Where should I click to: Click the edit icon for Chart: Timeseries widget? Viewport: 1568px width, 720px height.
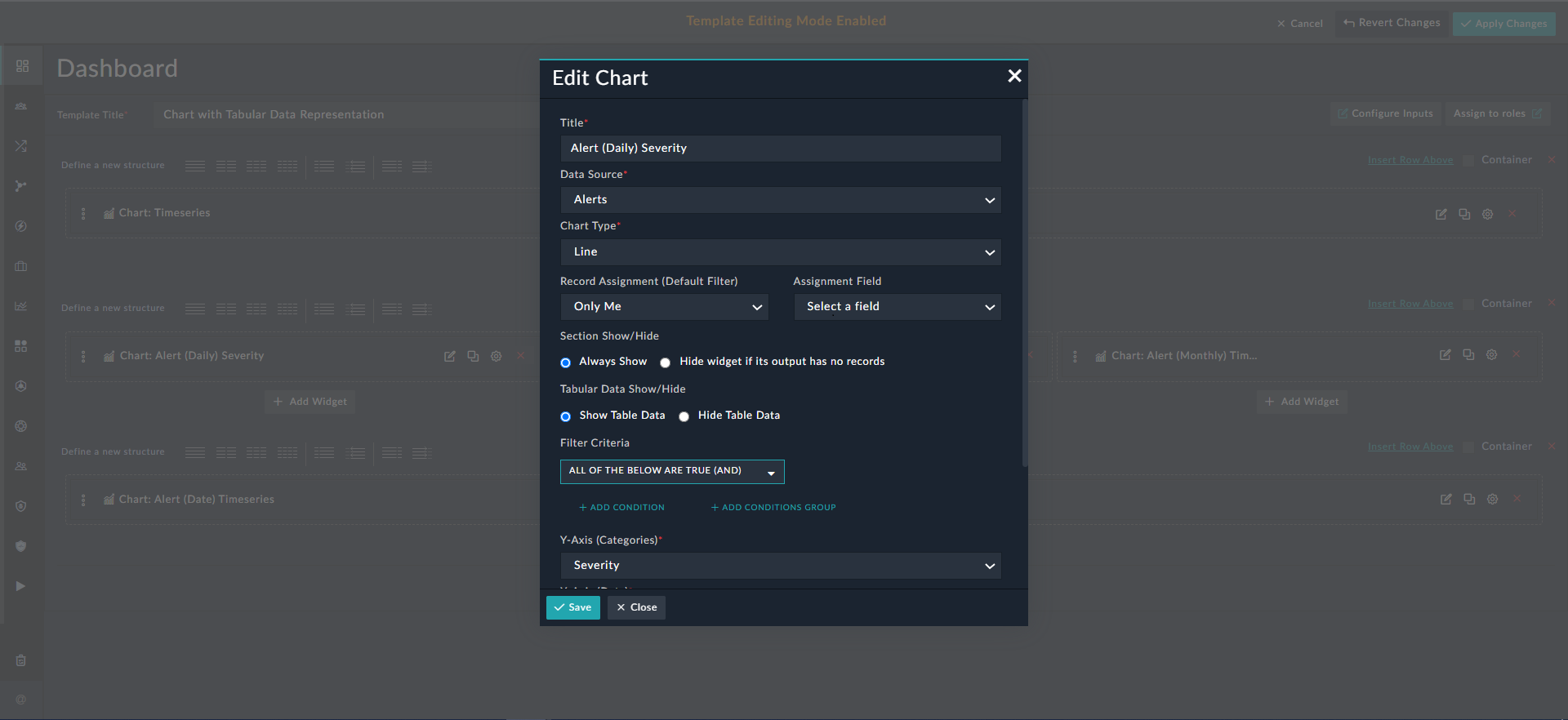(x=1441, y=214)
